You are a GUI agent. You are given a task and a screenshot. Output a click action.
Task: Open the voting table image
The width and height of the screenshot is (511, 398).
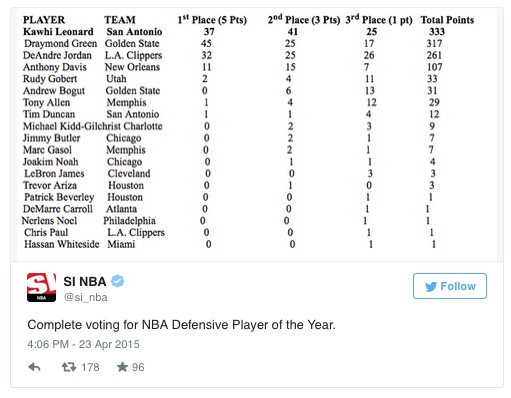pos(257,135)
